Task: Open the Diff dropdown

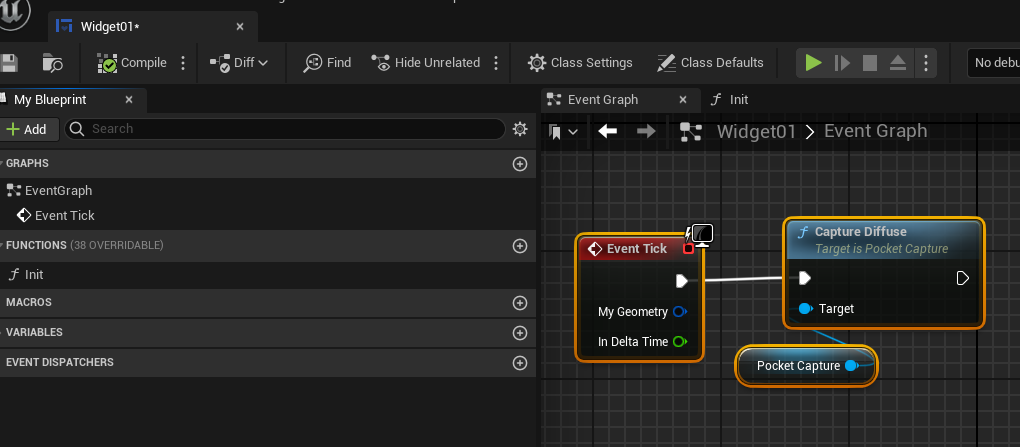Action: (x=239, y=63)
